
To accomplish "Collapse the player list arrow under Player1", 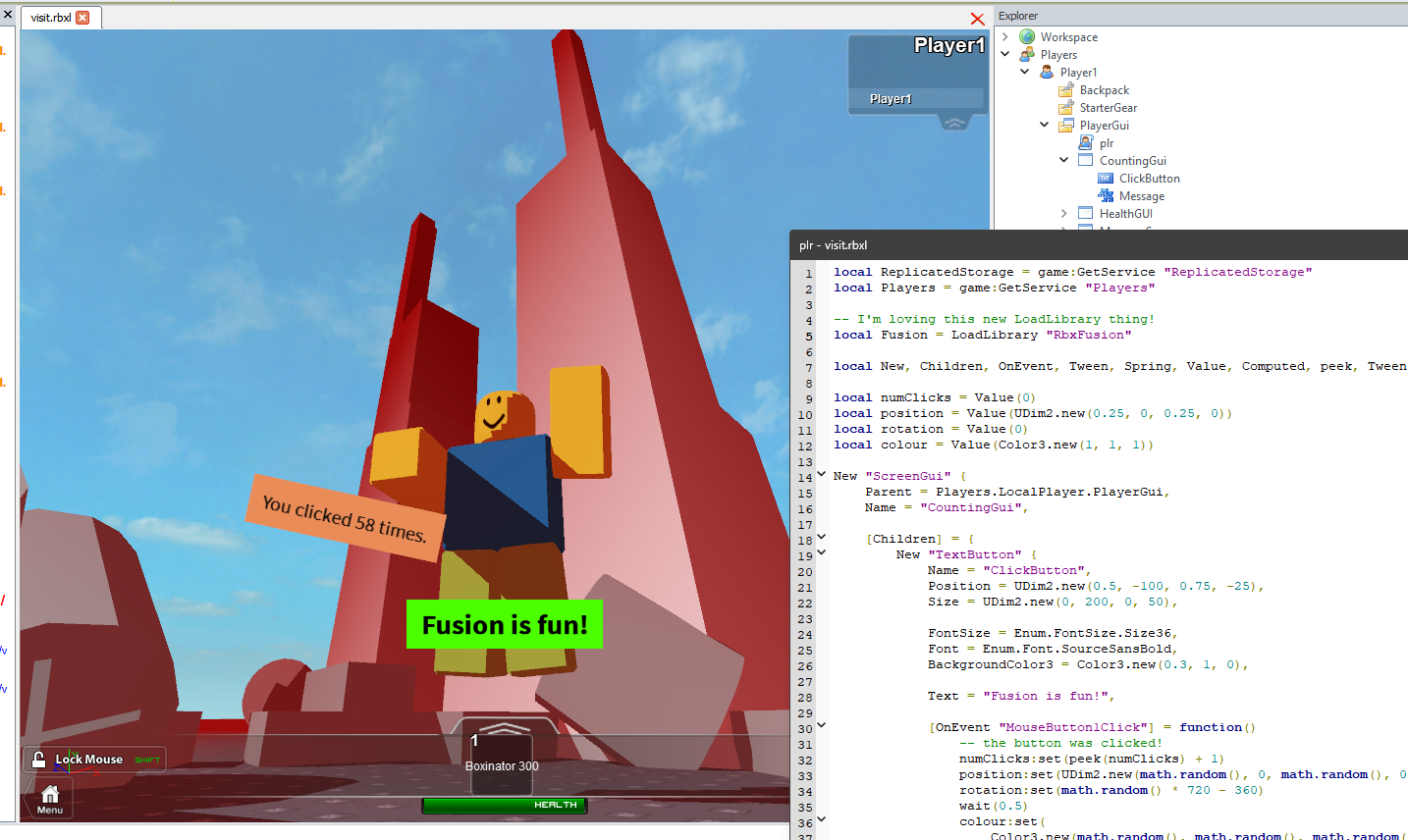I will point(953,123).
